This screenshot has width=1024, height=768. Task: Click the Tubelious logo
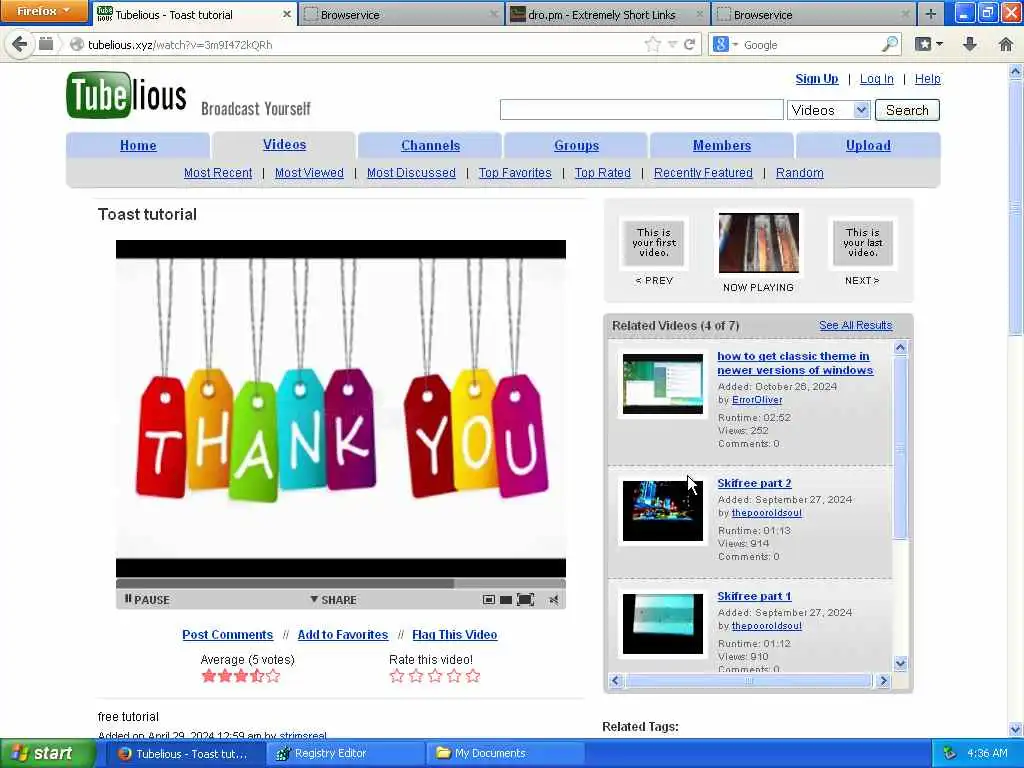pos(127,95)
